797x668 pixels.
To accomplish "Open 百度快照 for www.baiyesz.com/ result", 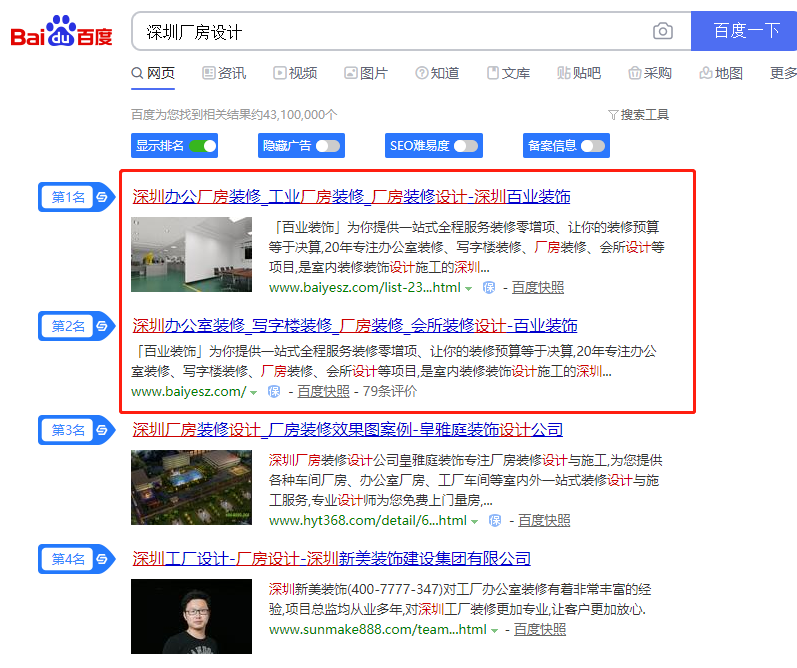I will (323, 391).
